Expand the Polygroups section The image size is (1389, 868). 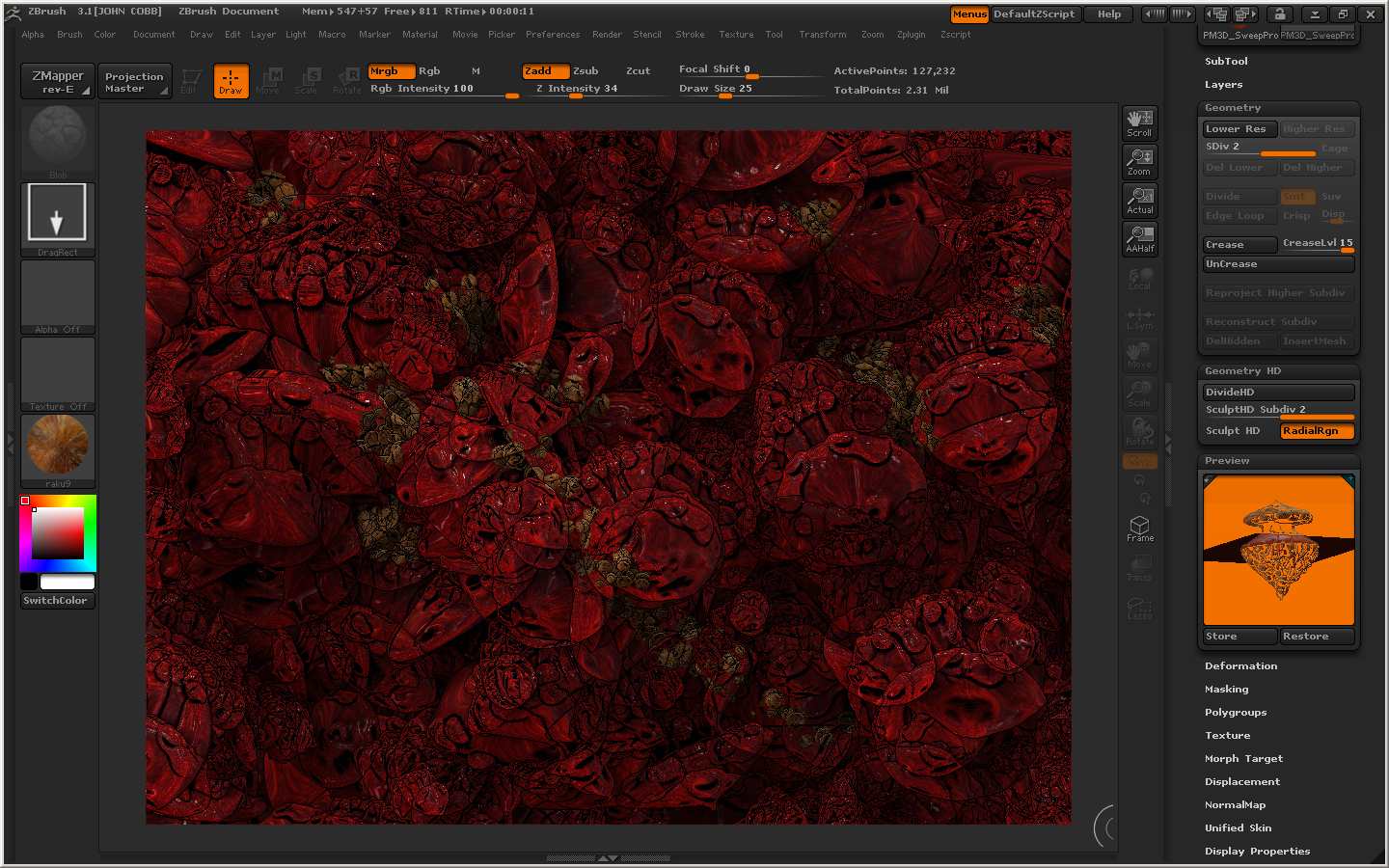pos(1236,713)
